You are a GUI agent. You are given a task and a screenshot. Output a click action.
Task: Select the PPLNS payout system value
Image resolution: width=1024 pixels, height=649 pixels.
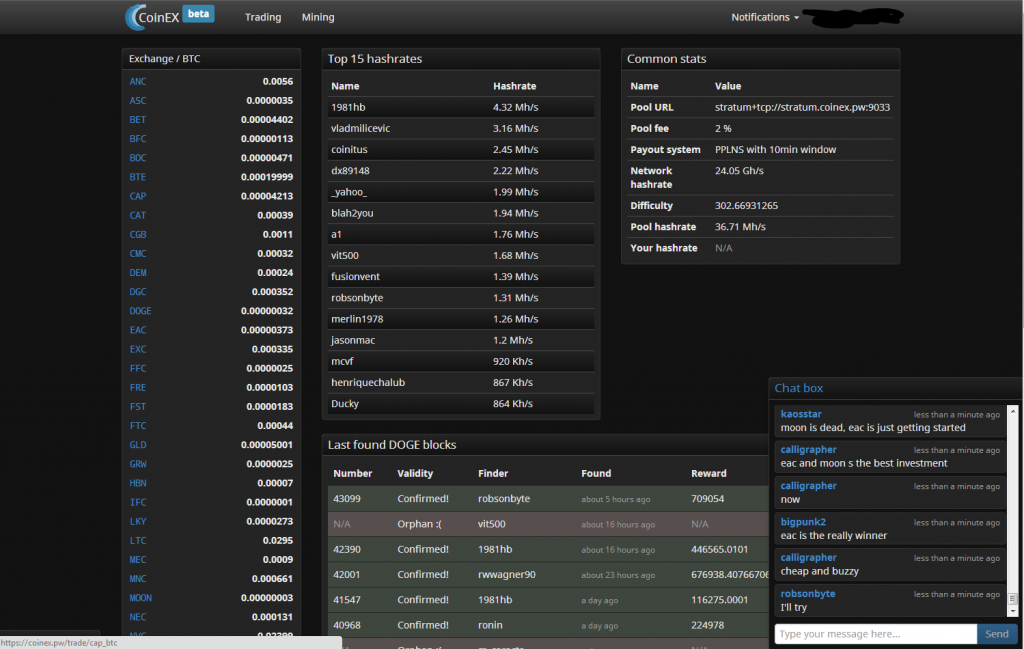click(775, 150)
